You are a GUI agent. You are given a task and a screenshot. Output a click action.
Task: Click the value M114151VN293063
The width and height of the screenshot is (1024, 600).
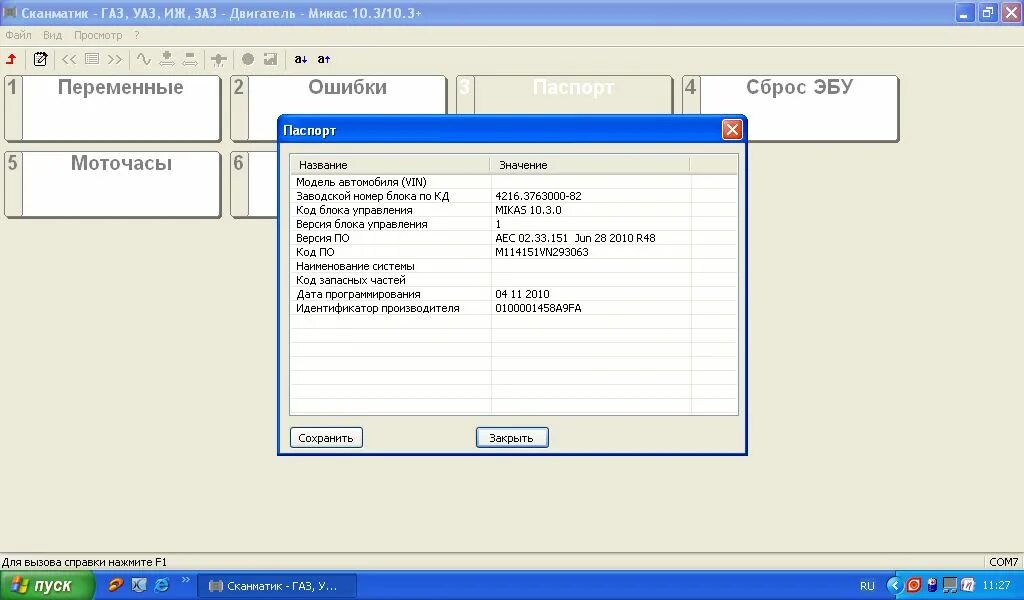tap(542, 252)
